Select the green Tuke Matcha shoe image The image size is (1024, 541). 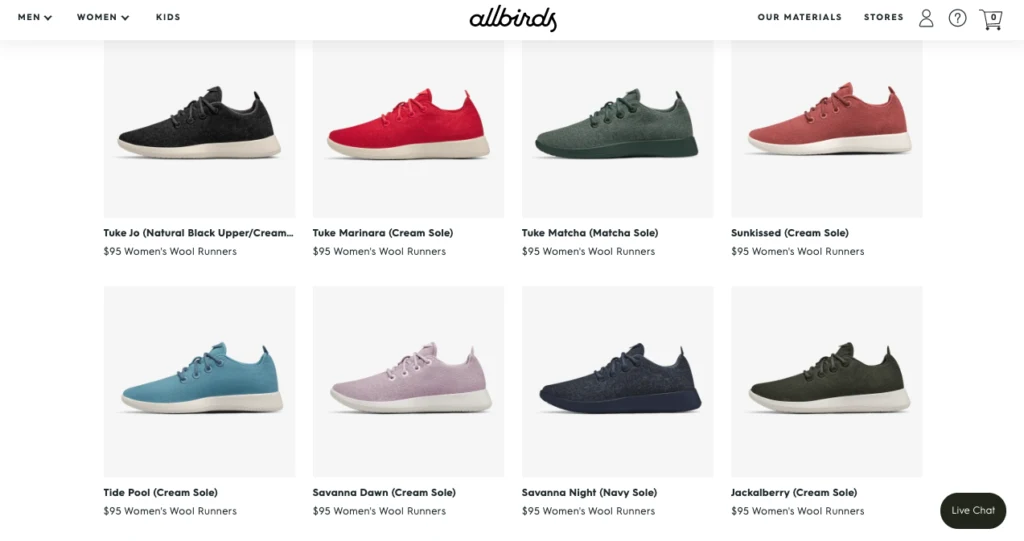(617, 129)
